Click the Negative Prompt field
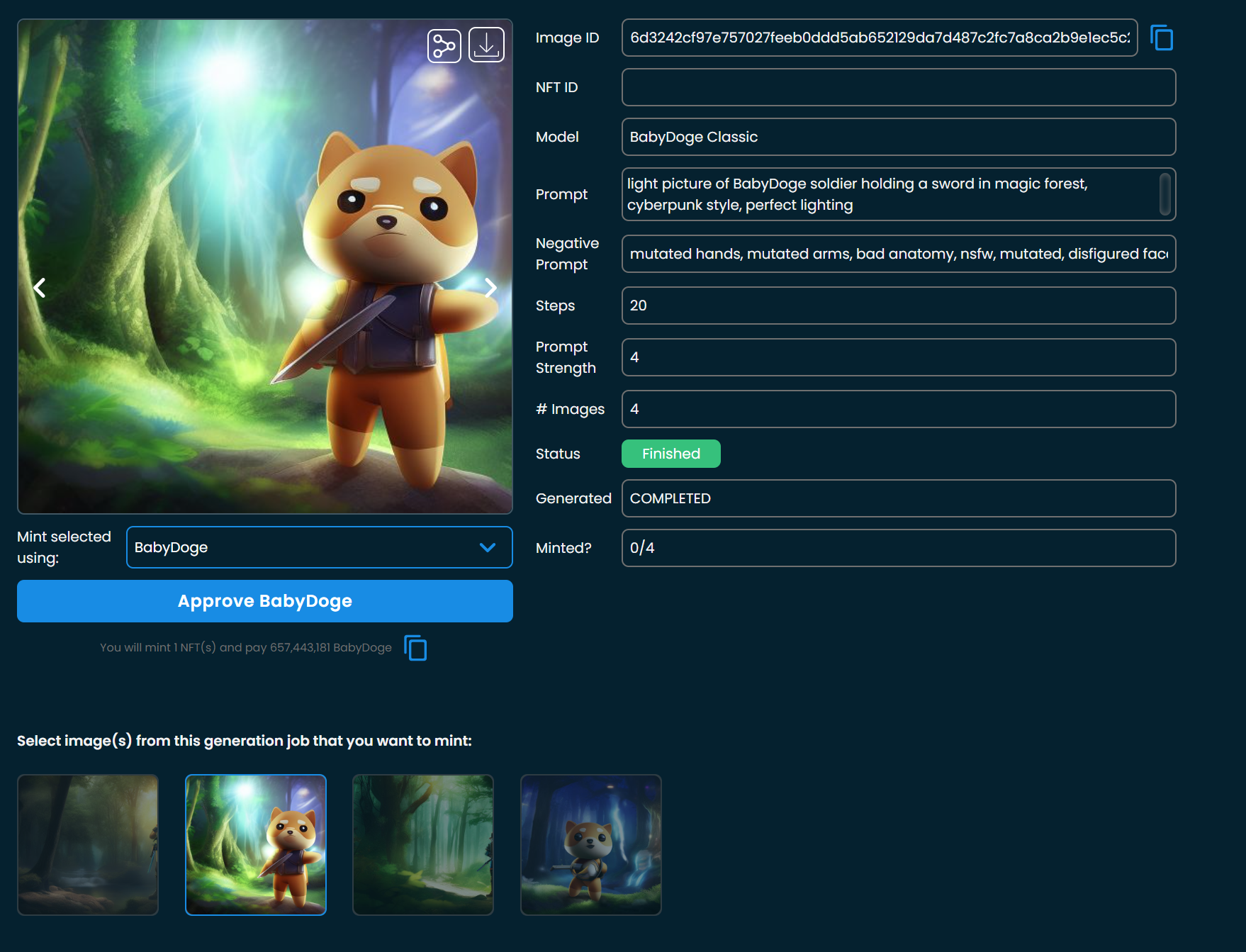Viewport: 1246px width, 952px height. point(899,254)
